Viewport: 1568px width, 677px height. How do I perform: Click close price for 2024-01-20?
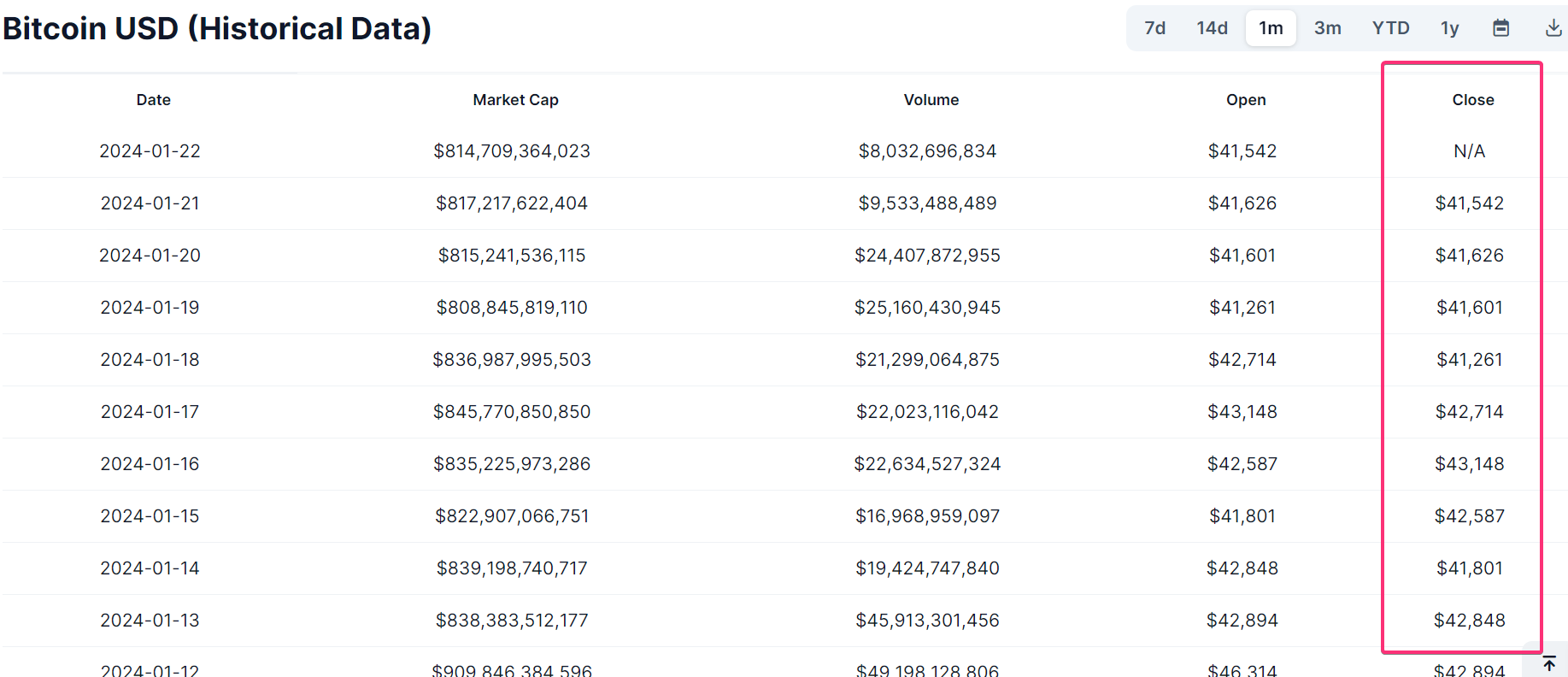[1470, 256]
